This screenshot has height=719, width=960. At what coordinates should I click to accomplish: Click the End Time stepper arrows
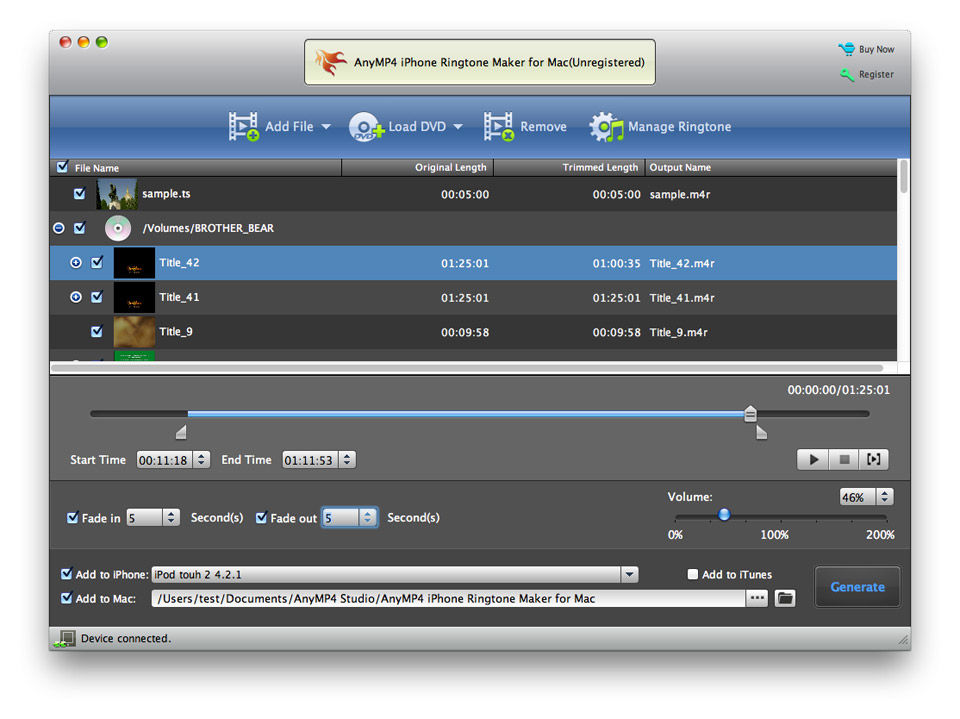(x=347, y=460)
